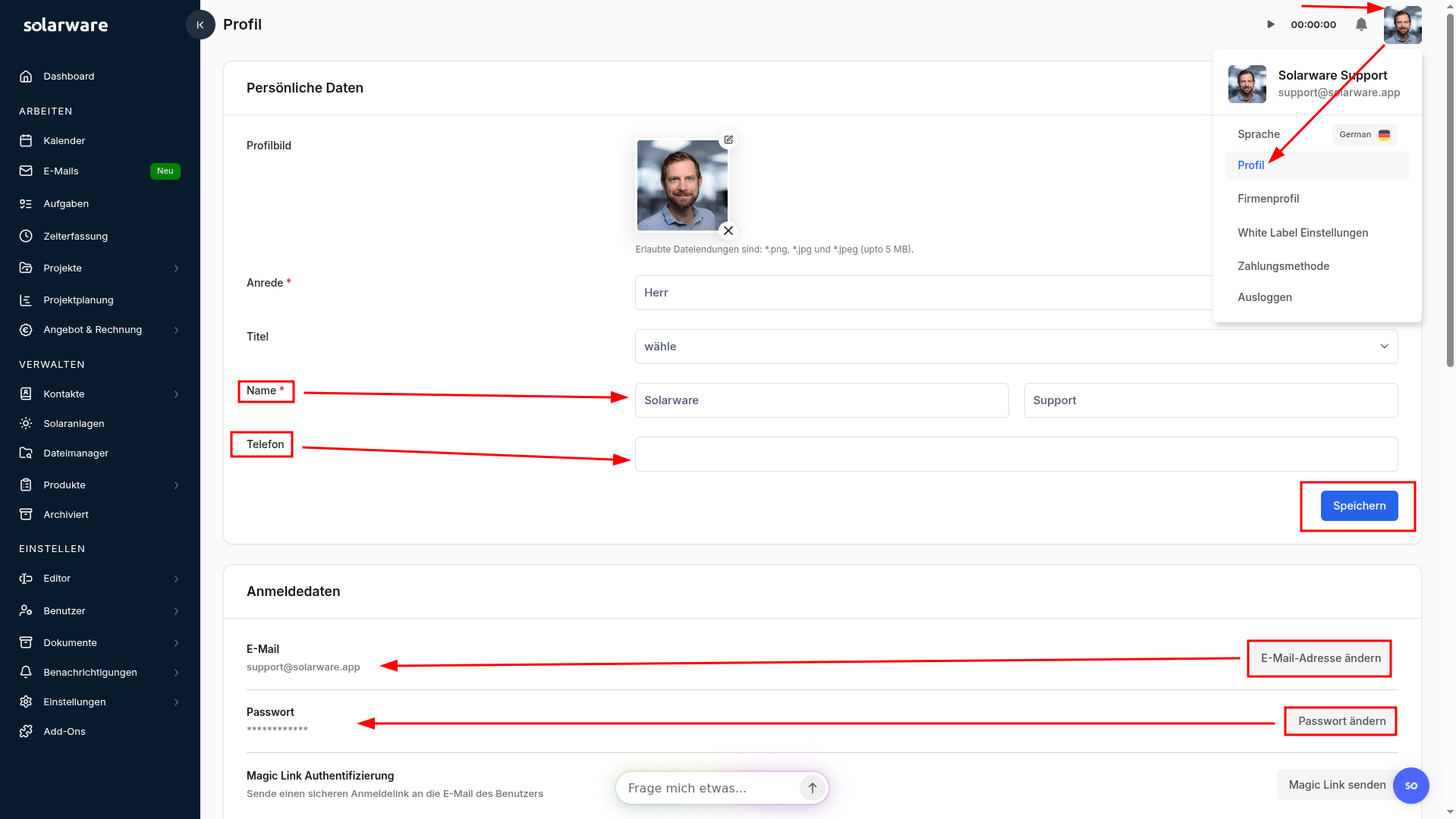Screen dimensions: 1456x819
Task: Click the Editor icon in sidebar
Action: [26, 579]
